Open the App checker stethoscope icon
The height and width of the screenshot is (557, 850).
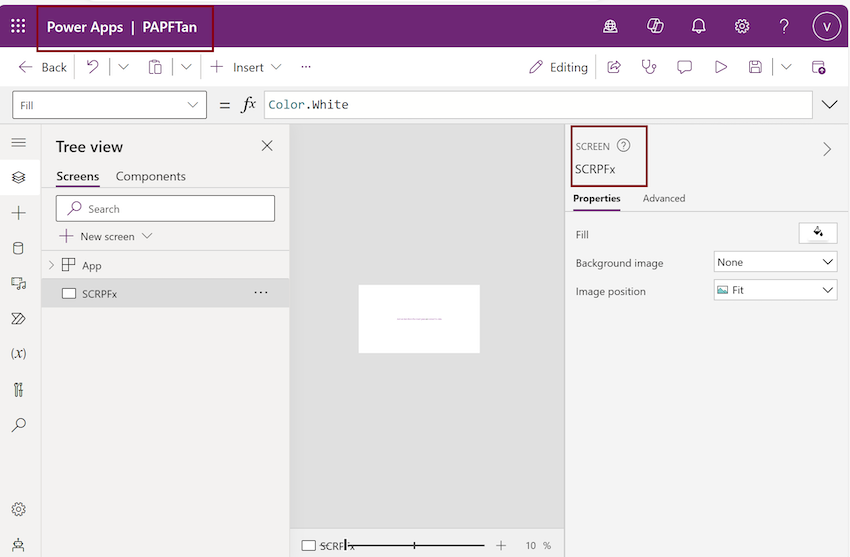[x=649, y=67]
